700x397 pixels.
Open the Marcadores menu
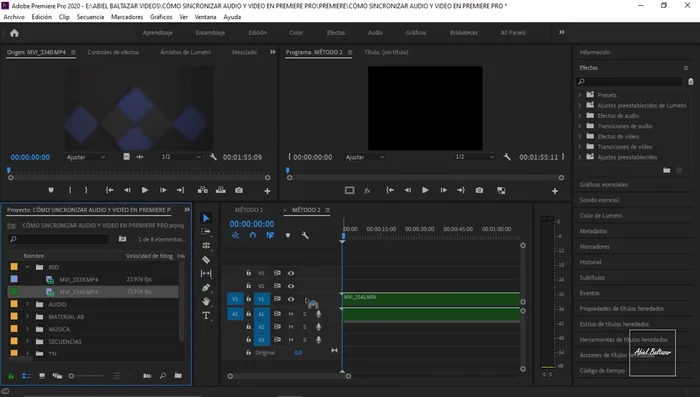(x=127, y=17)
